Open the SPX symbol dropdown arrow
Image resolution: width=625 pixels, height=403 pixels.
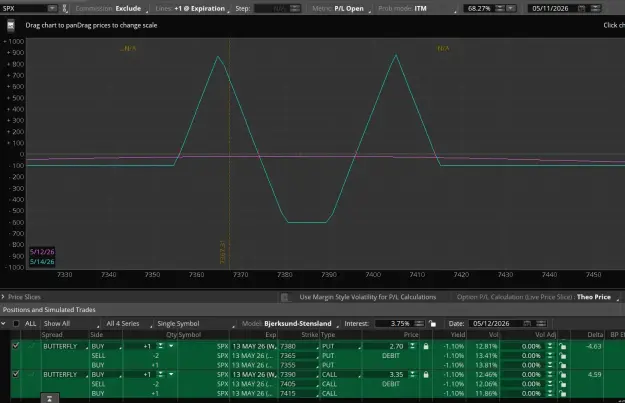pos(52,8)
